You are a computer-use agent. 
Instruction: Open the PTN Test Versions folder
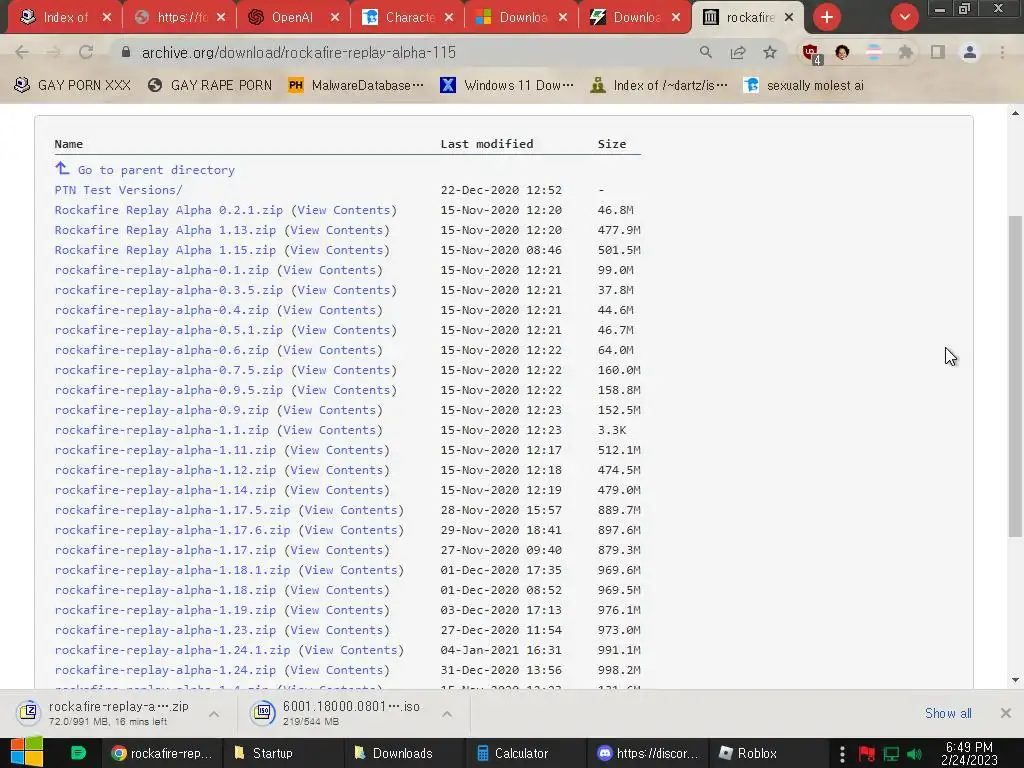point(118,190)
